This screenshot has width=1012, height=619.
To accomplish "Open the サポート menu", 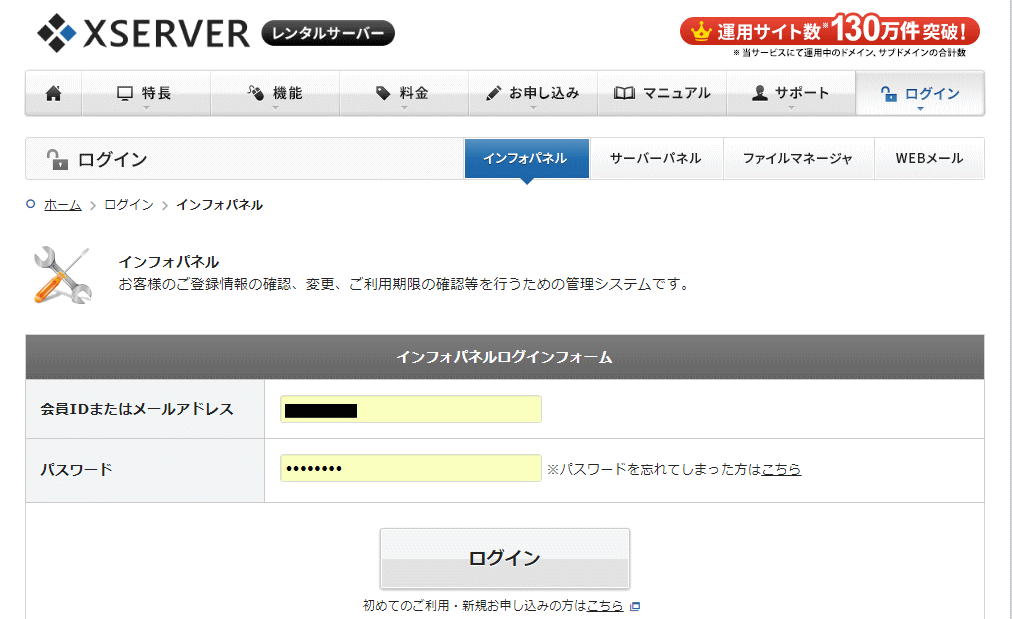I will tap(791, 94).
